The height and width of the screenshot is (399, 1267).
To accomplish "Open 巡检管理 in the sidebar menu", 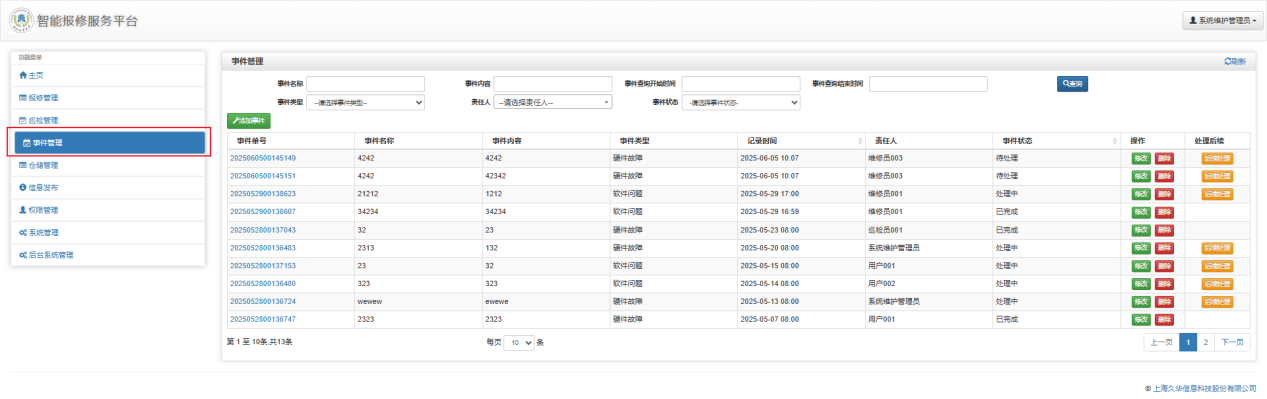I will [x=107, y=120].
